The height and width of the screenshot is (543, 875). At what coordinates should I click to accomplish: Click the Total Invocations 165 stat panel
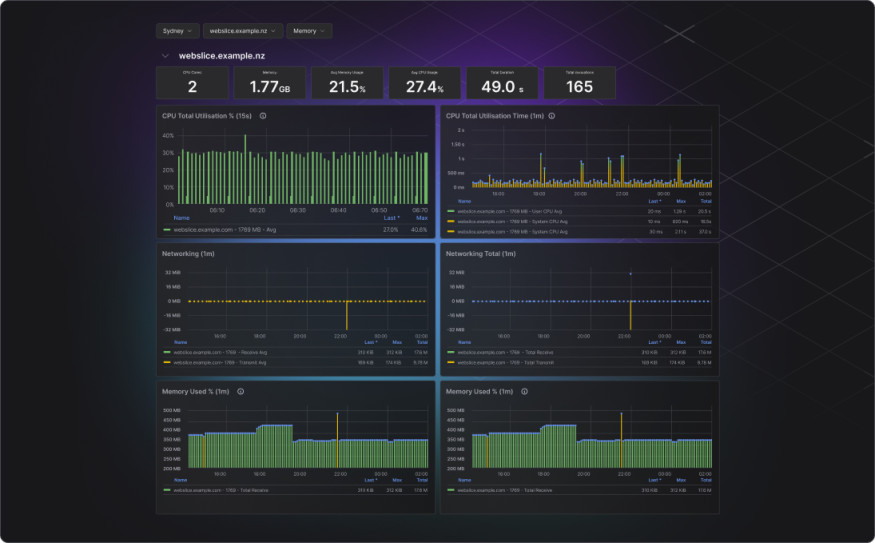point(579,83)
